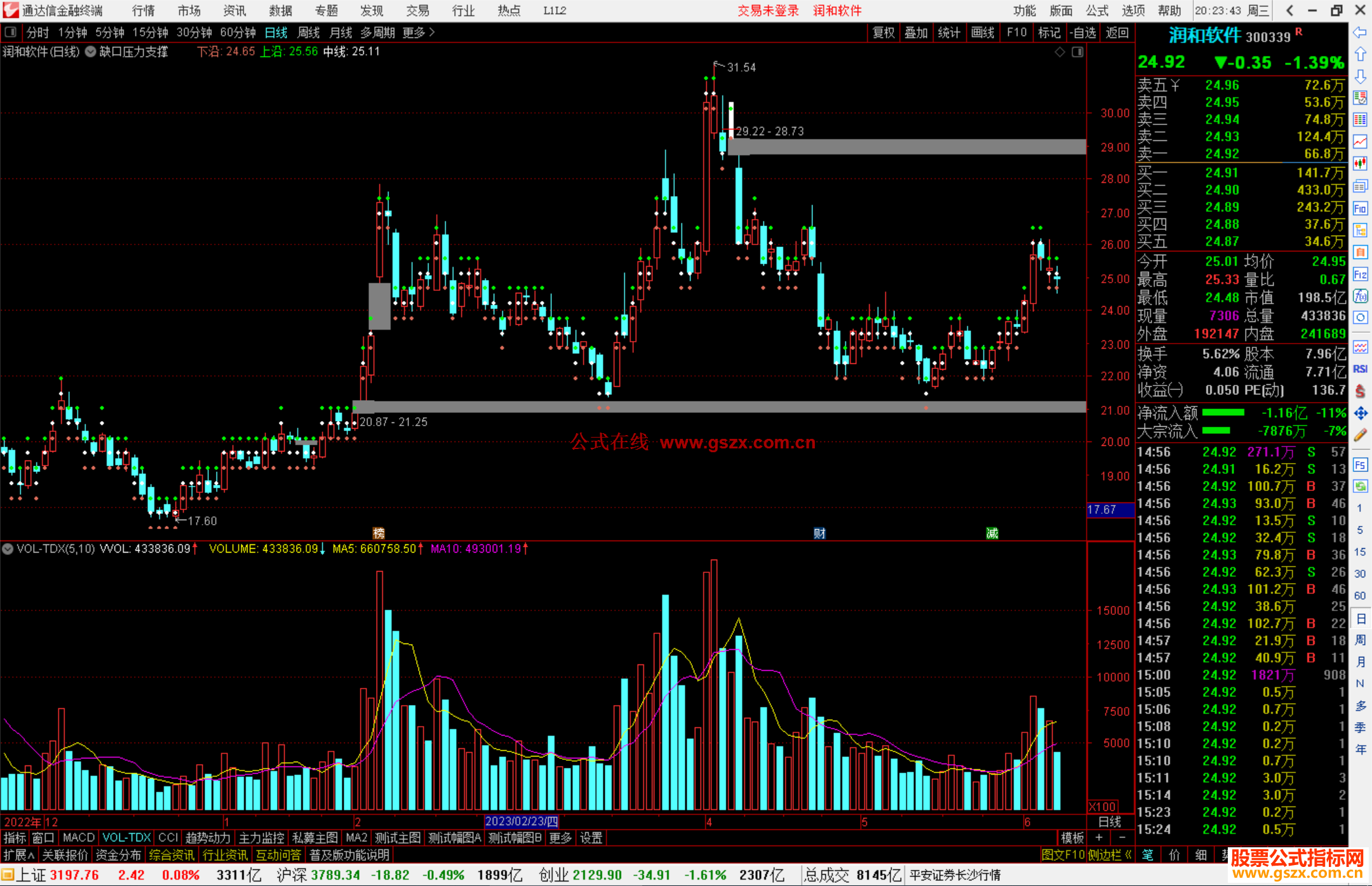Click the 2023/02/23 date marker on timeline
This screenshot has width=1372, height=886.
(521, 821)
